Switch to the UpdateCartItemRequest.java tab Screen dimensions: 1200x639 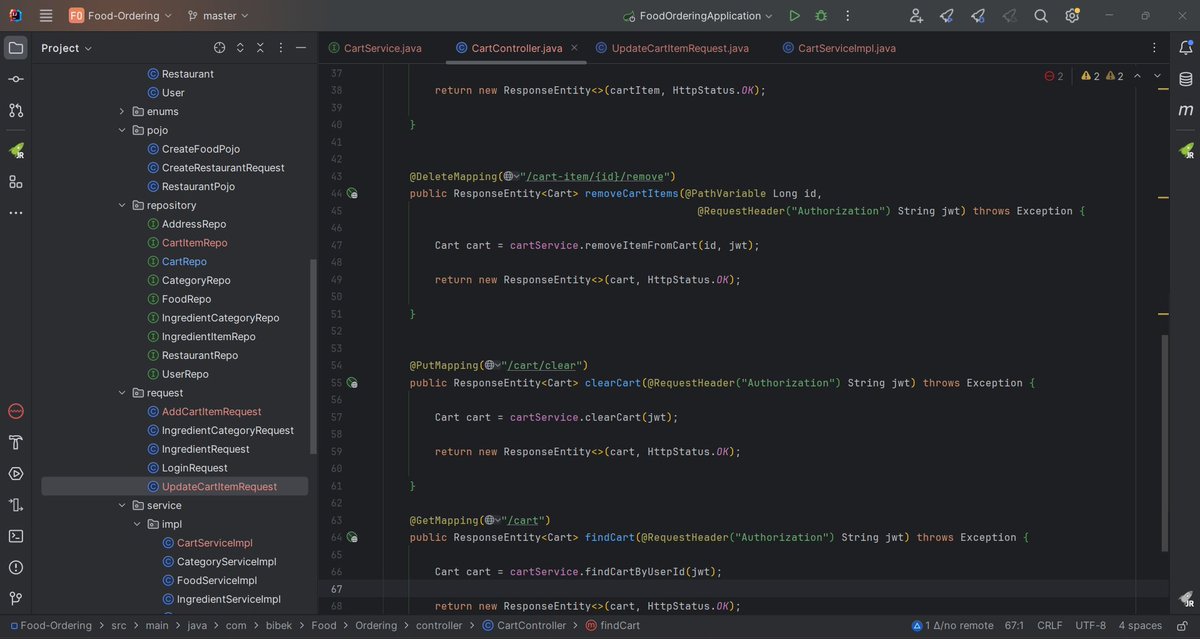pyautogui.click(x=671, y=48)
